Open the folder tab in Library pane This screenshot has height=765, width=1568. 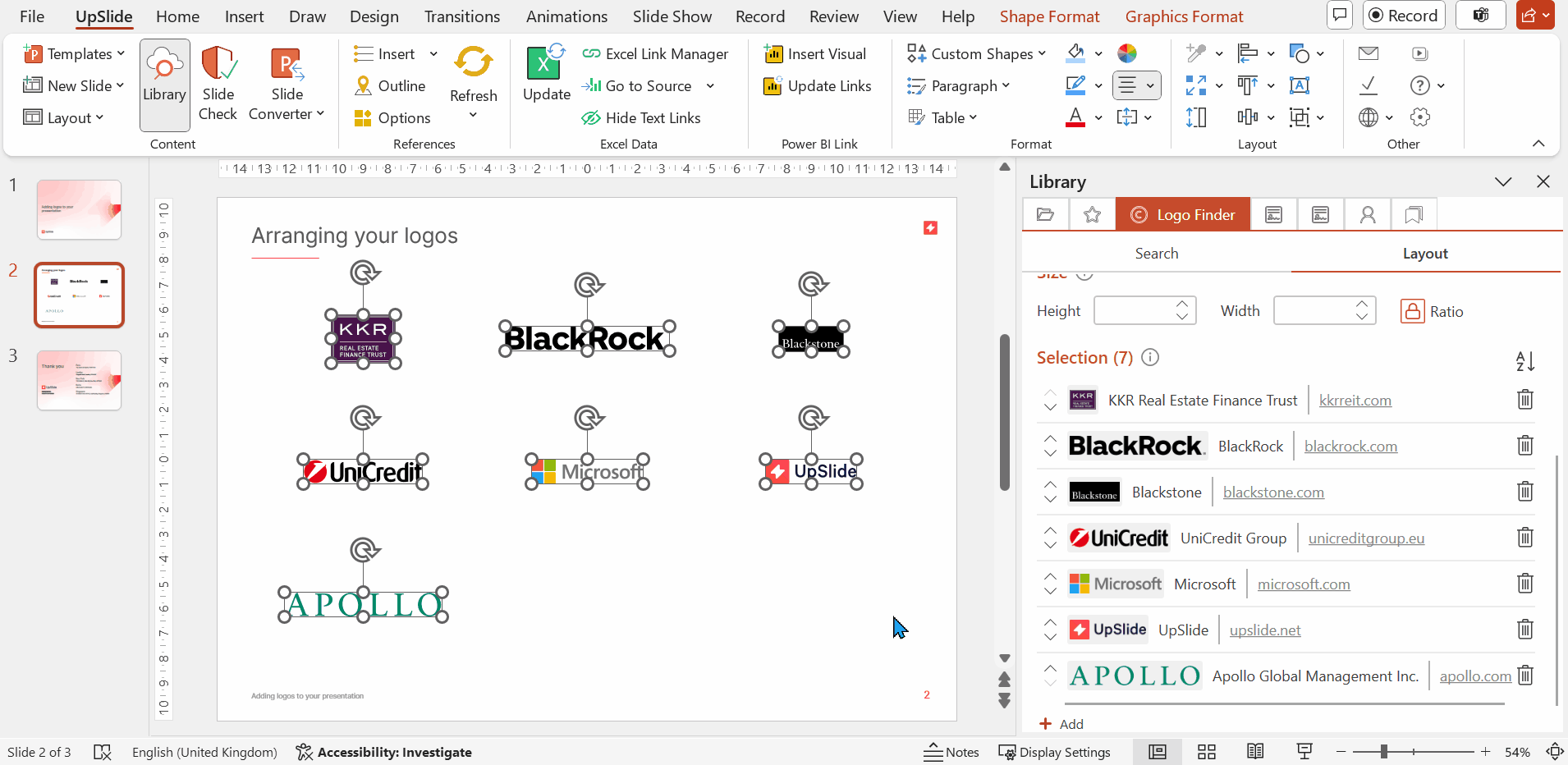1046,215
